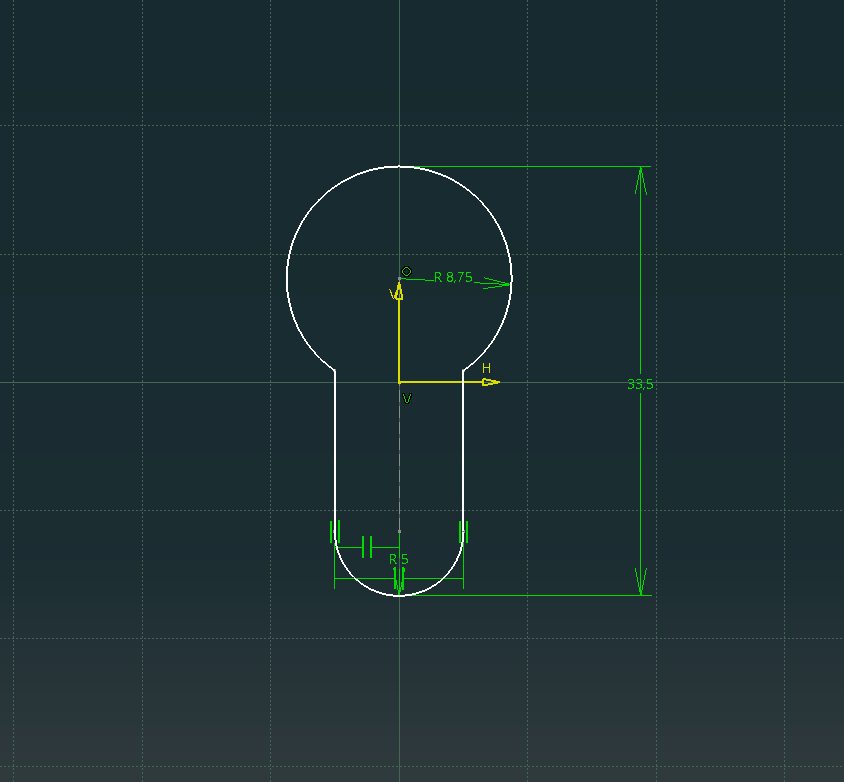Image resolution: width=844 pixels, height=782 pixels.
Task: Select tangency symbol on left slot line
Action: tap(335, 532)
